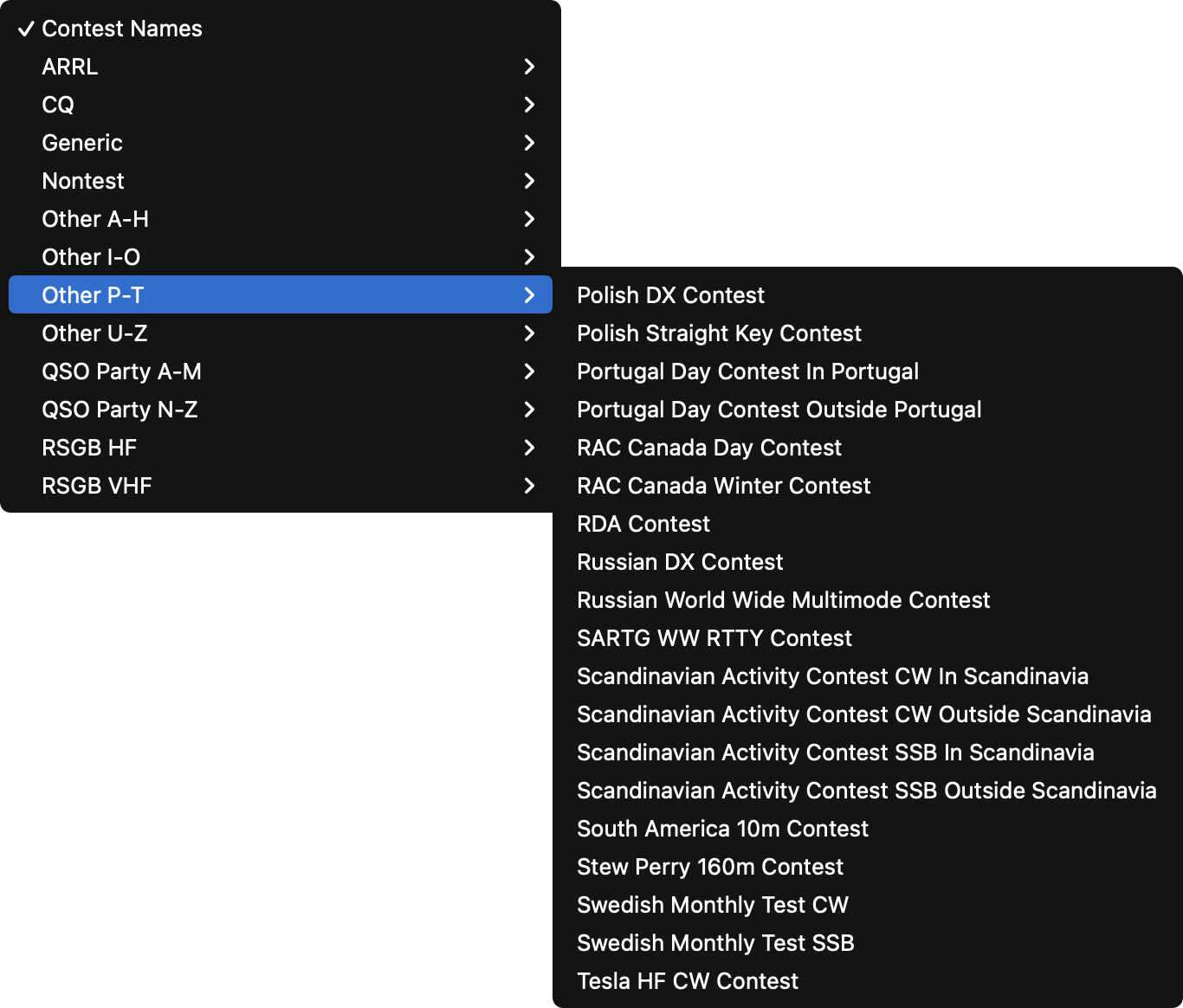
Task: Select the highlighted Other P-T item
Action: click(281, 295)
